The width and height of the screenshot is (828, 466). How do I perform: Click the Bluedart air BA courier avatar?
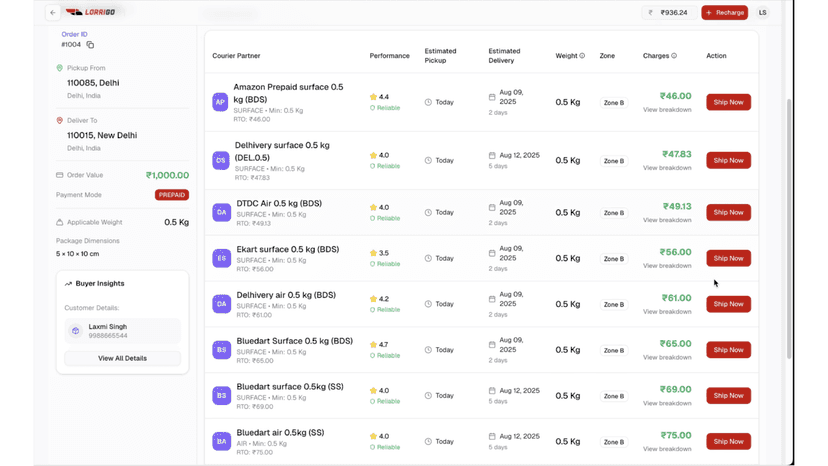click(x=221, y=441)
